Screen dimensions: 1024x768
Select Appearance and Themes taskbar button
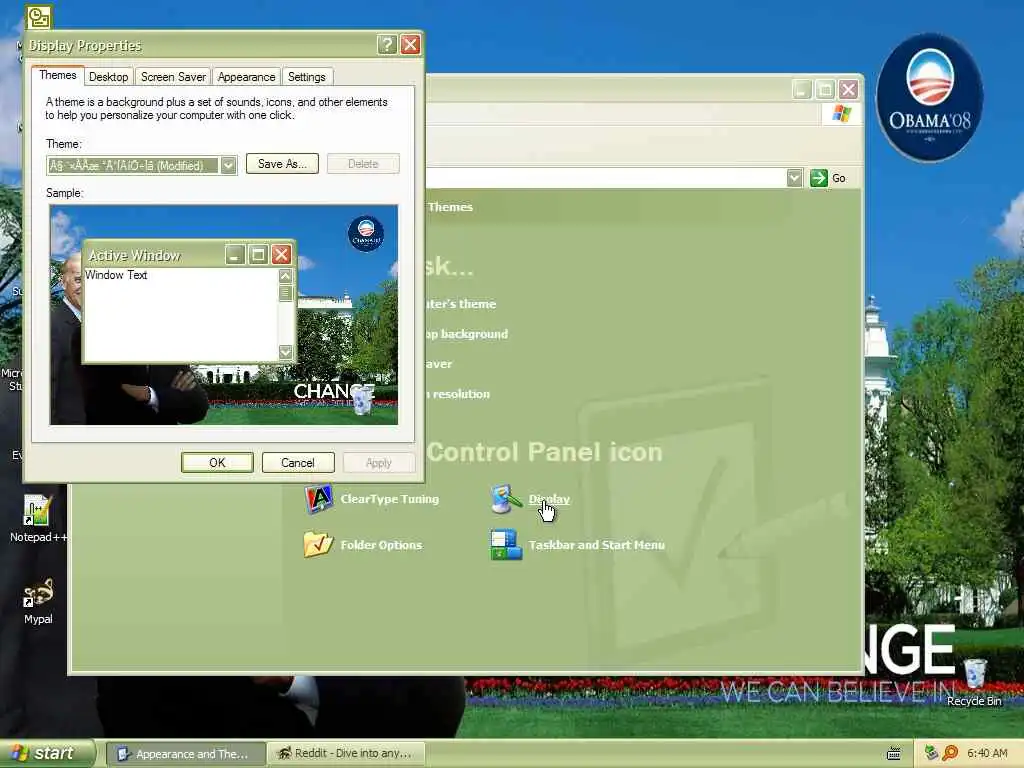tap(186, 754)
